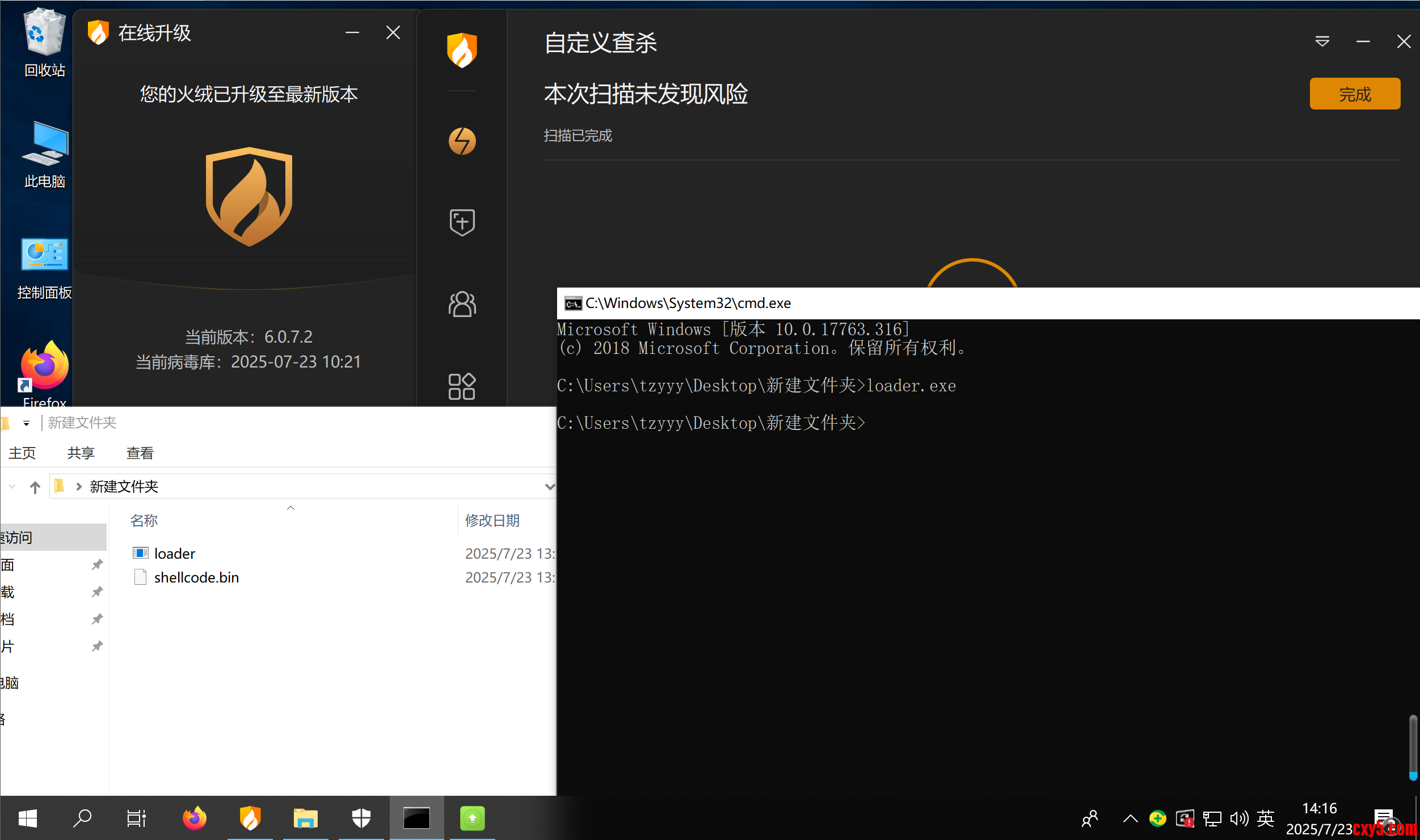Expand the quick access toolbar dropdown arrow
Image resolution: width=1420 pixels, height=840 pixels.
coord(26,423)
